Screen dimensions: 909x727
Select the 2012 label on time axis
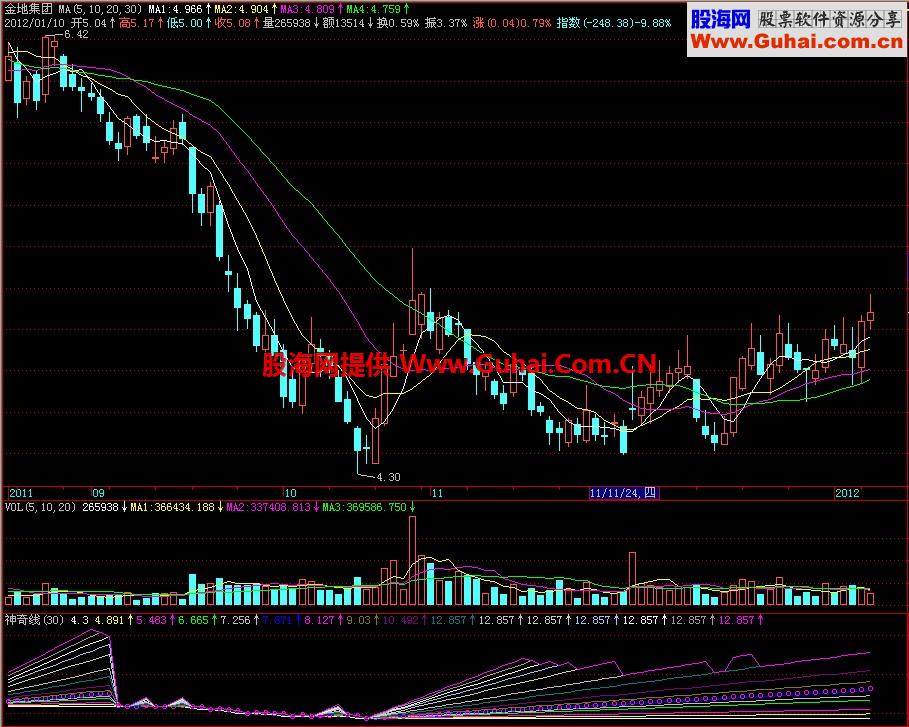coord(847,493)
